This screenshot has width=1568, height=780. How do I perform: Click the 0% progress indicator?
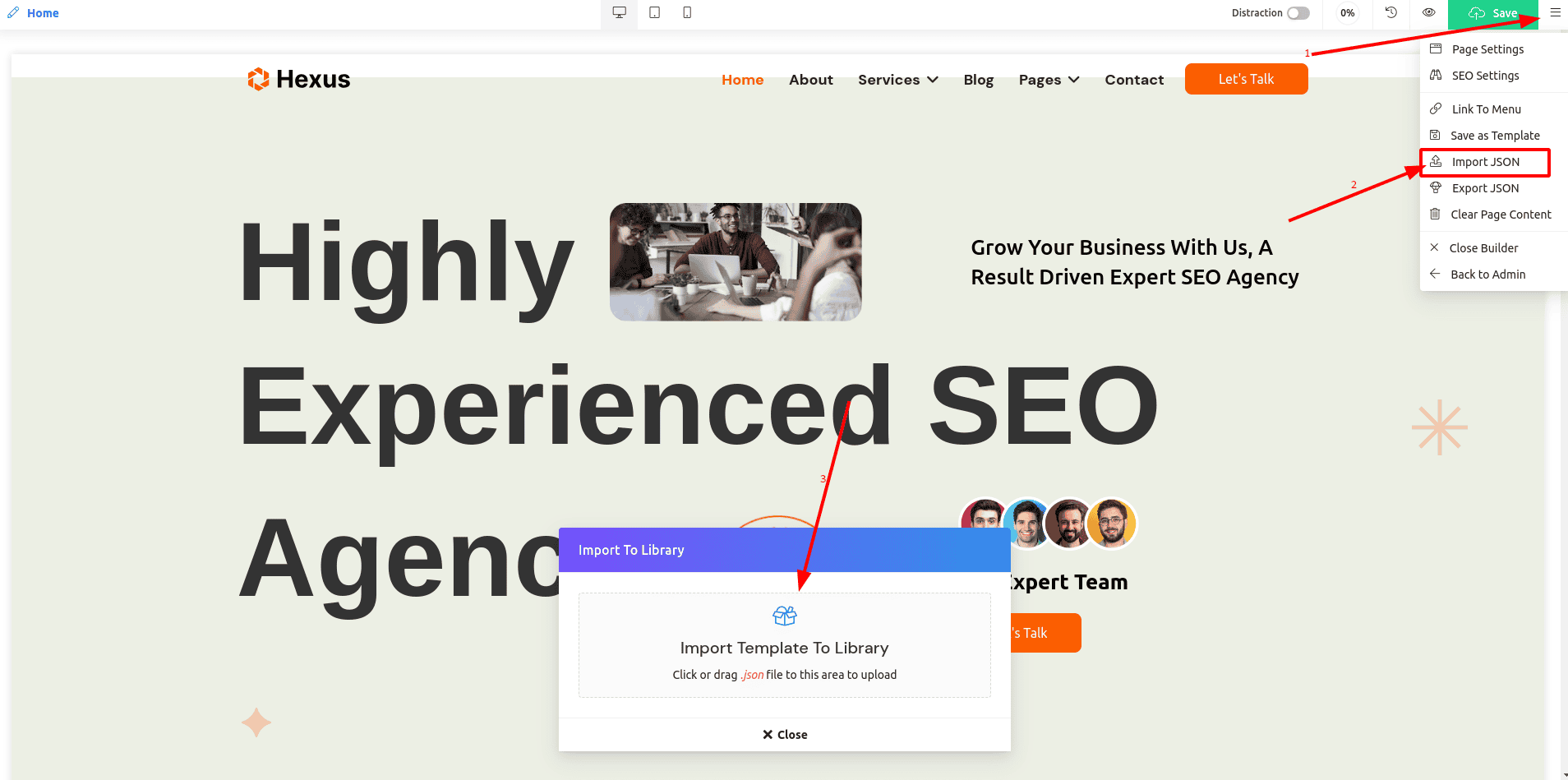point(1347,13)
